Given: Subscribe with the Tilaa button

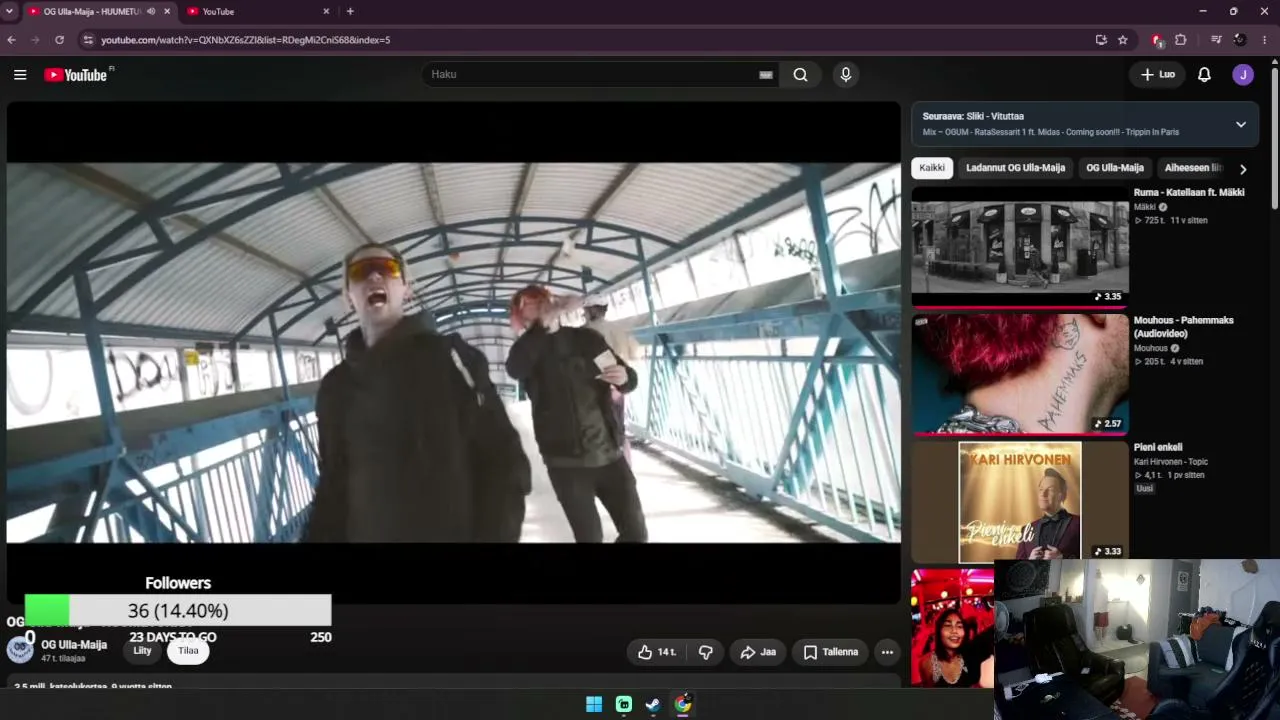Looking at the screenshot, I should [x=188, y=650].
